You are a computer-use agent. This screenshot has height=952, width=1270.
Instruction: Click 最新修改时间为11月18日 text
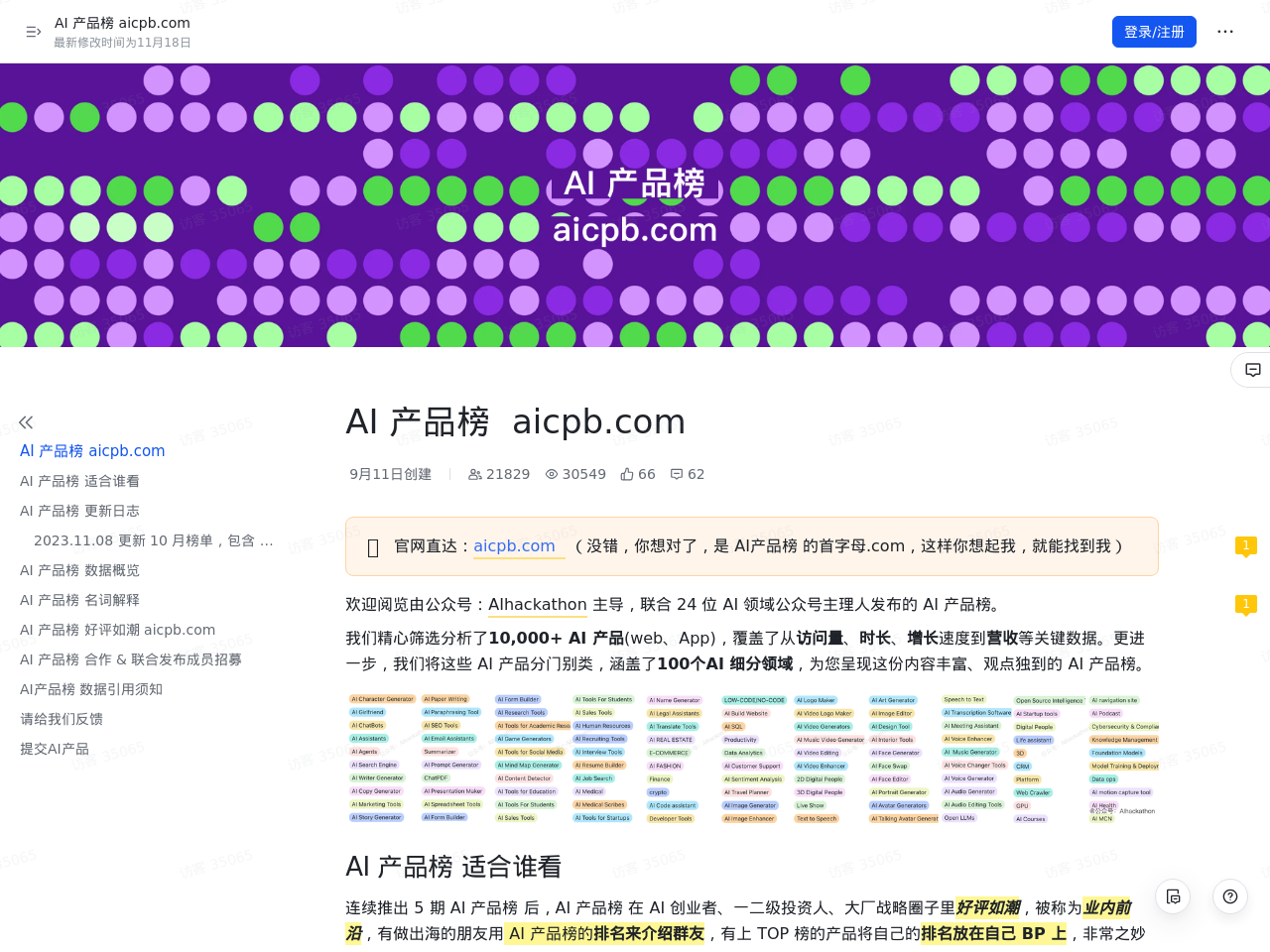click(122, 43)
